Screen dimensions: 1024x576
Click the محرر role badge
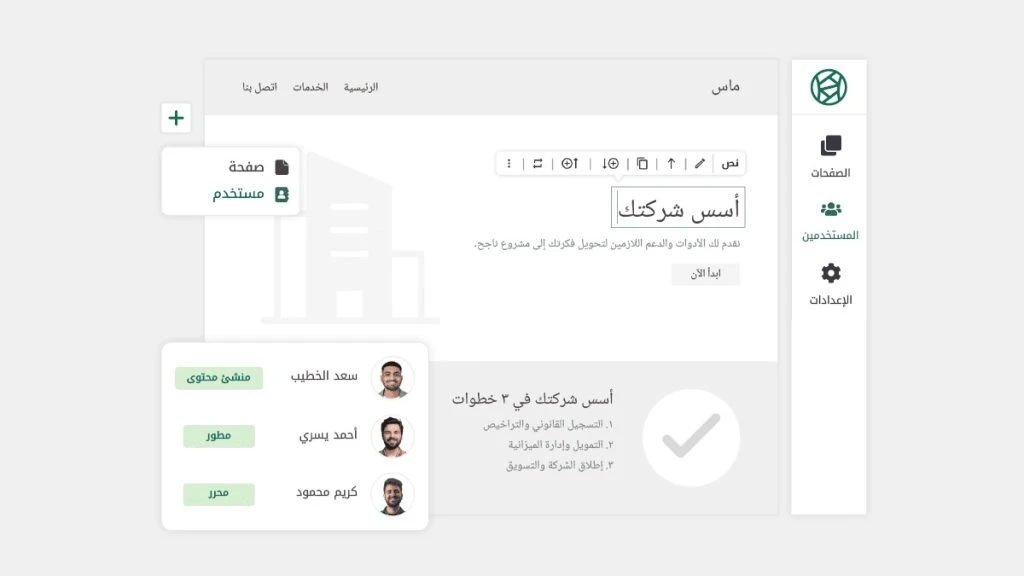(x=219, y=494)
